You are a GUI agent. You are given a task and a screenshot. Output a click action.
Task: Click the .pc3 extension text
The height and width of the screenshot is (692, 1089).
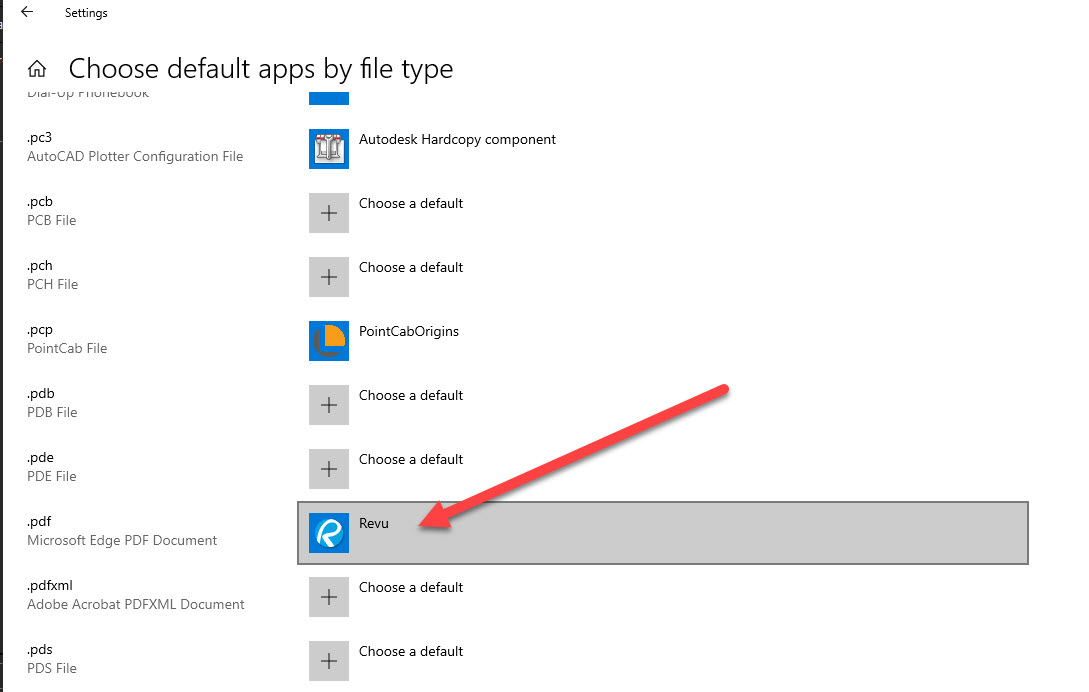click(x=40, y=138)
